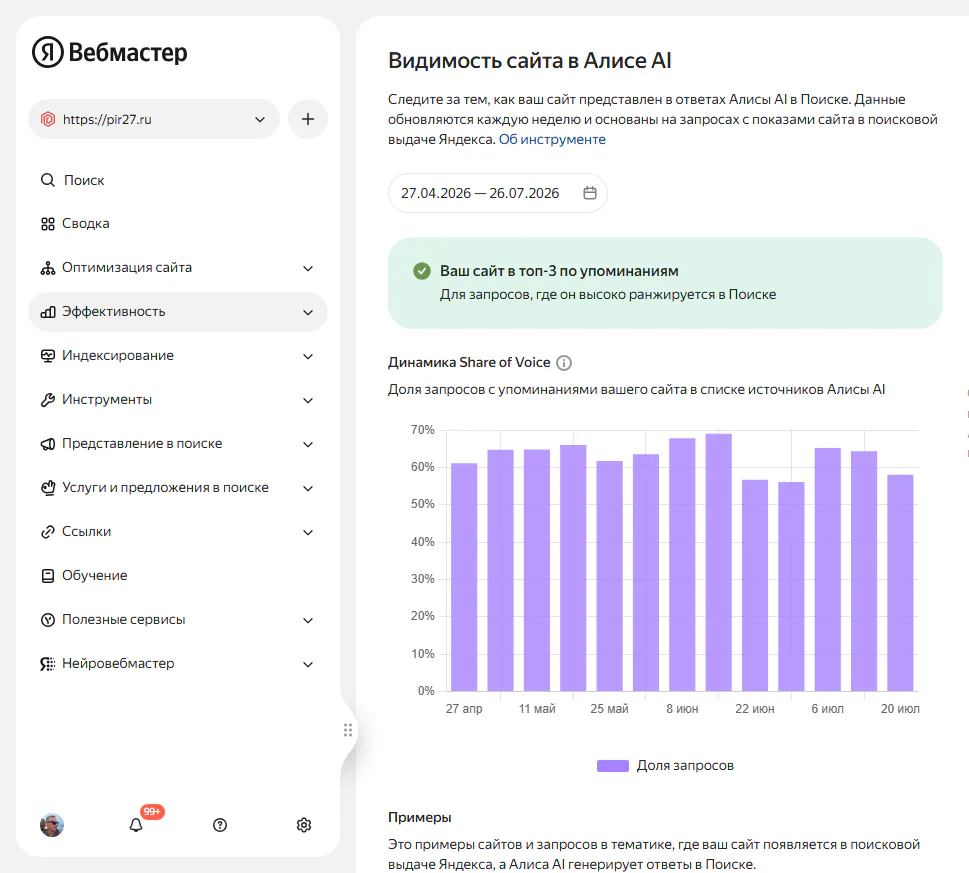This screenshot has height=873, width=969.
Task: Click the Примеры section heading
Action: click(420, 817)
